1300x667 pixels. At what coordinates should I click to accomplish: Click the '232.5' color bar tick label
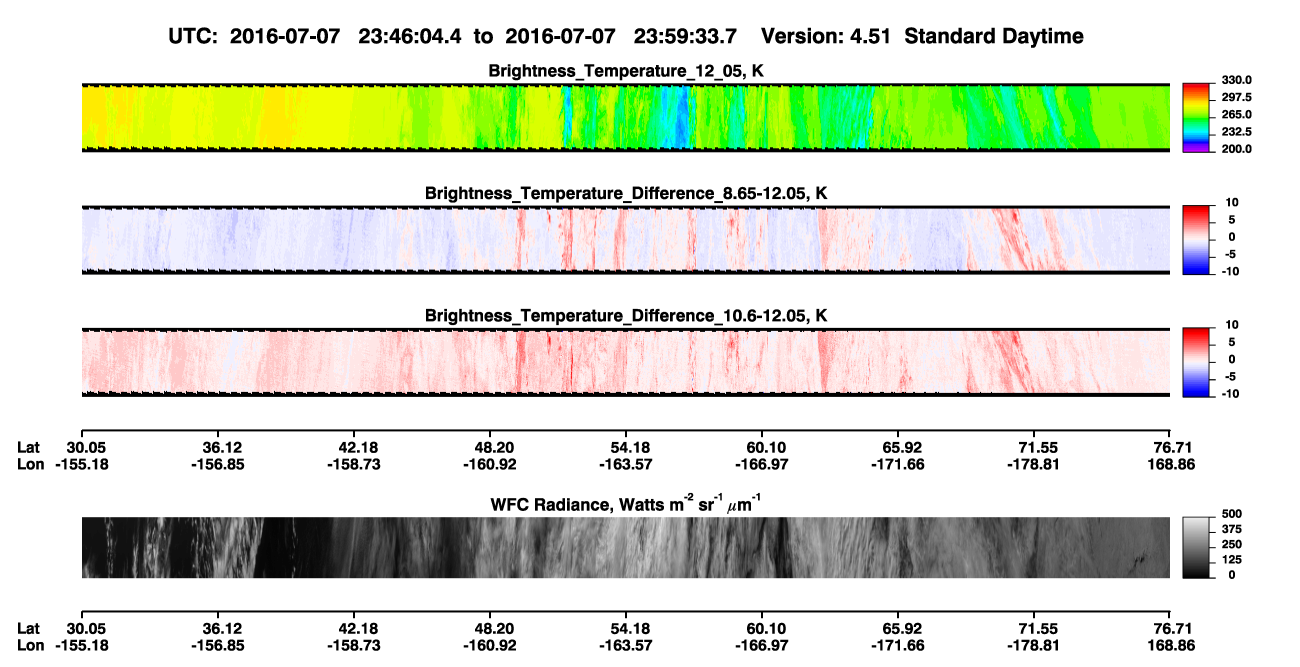coord(1236,132)
